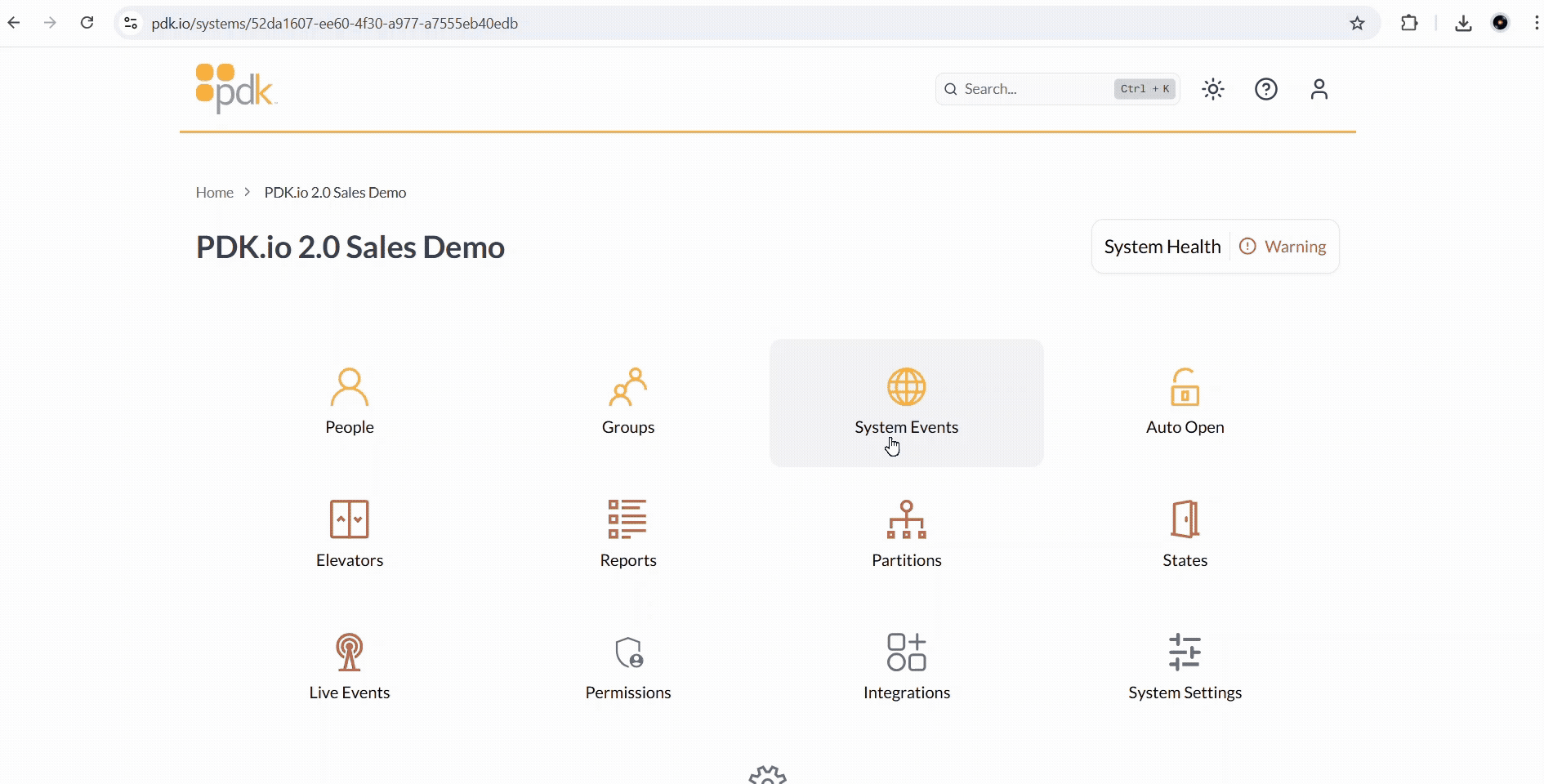The image size is (1544, 784).
Task: Click the People label
Action: [350, 427]
